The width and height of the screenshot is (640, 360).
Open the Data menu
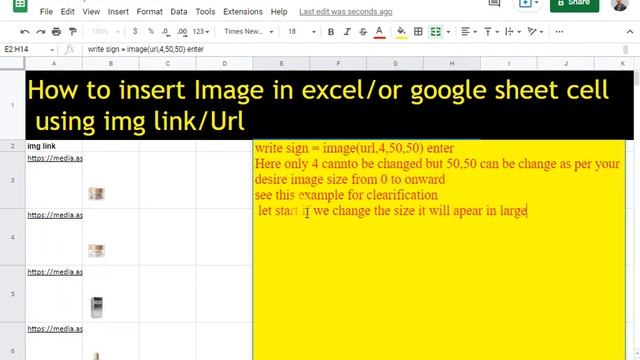[179, 12]
